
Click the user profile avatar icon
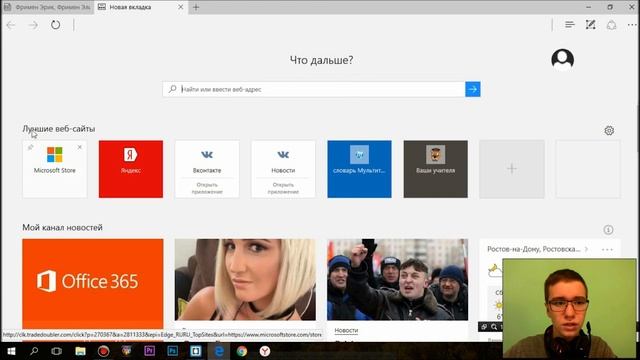click(x=562, y=60)
